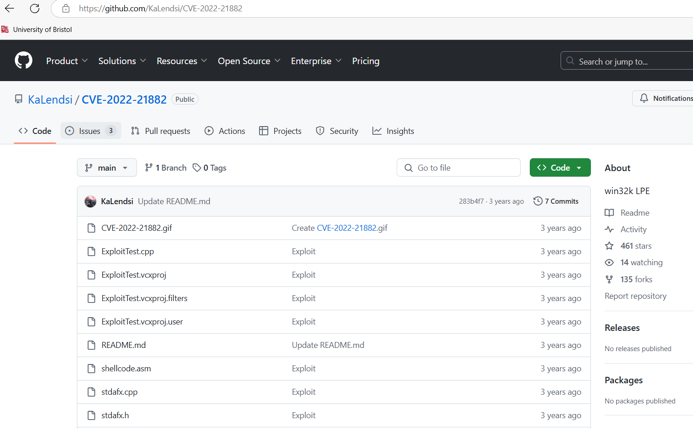This screenshot has height=429, width=693.
Task: Expand the Solutions menu
Action: point(122,61)
